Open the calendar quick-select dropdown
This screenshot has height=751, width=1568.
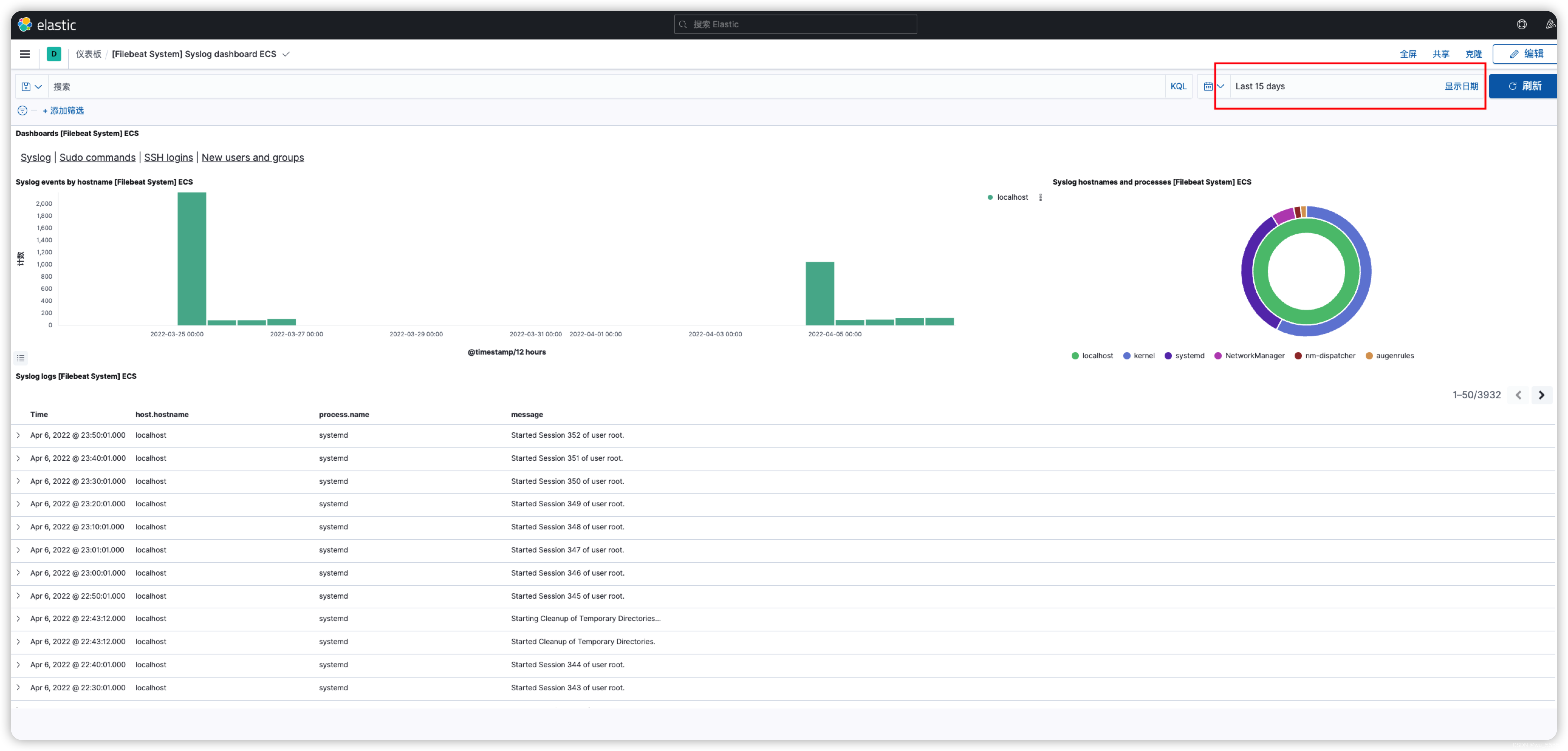[x=1213, y=86]
